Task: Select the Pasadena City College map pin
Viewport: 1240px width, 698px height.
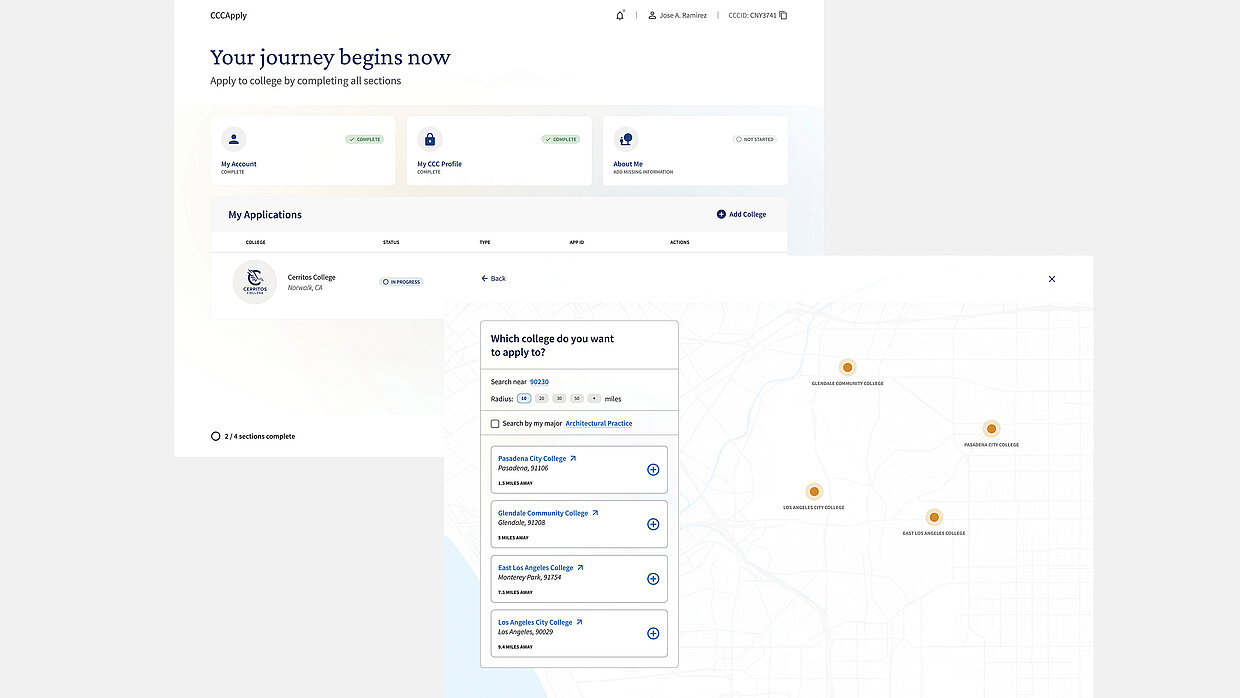Action: 991,429
